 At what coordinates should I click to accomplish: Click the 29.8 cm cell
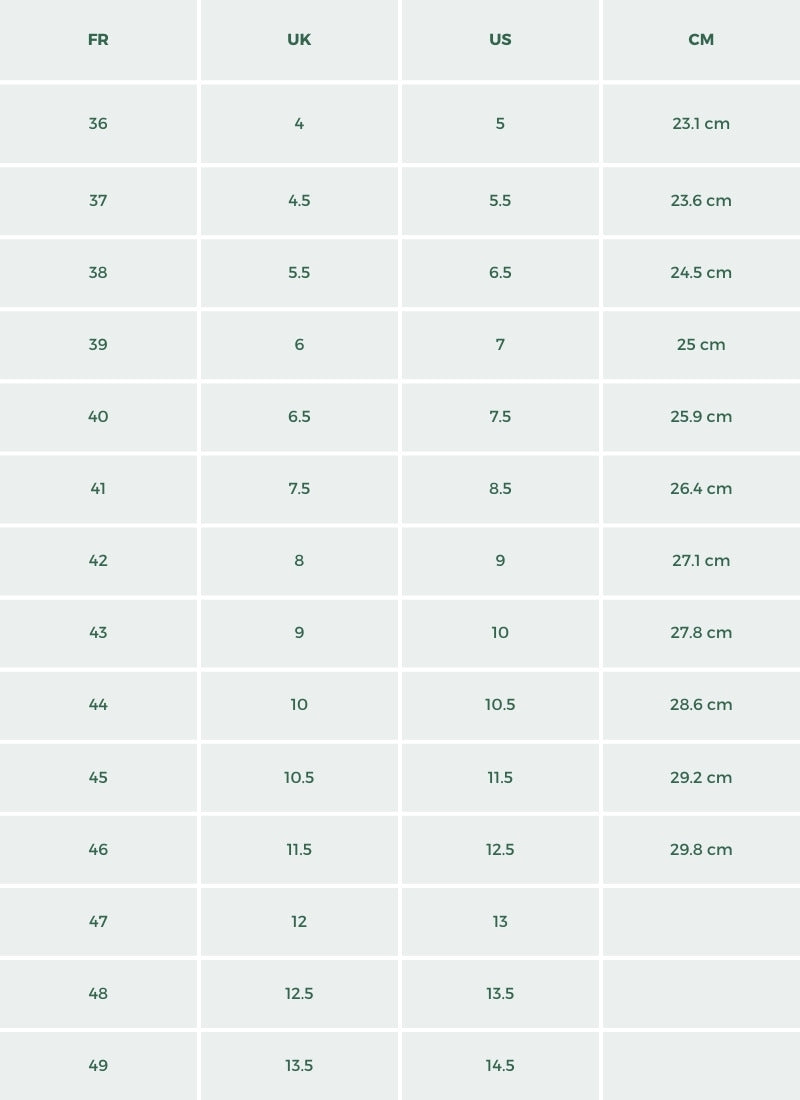pos(701,850)
